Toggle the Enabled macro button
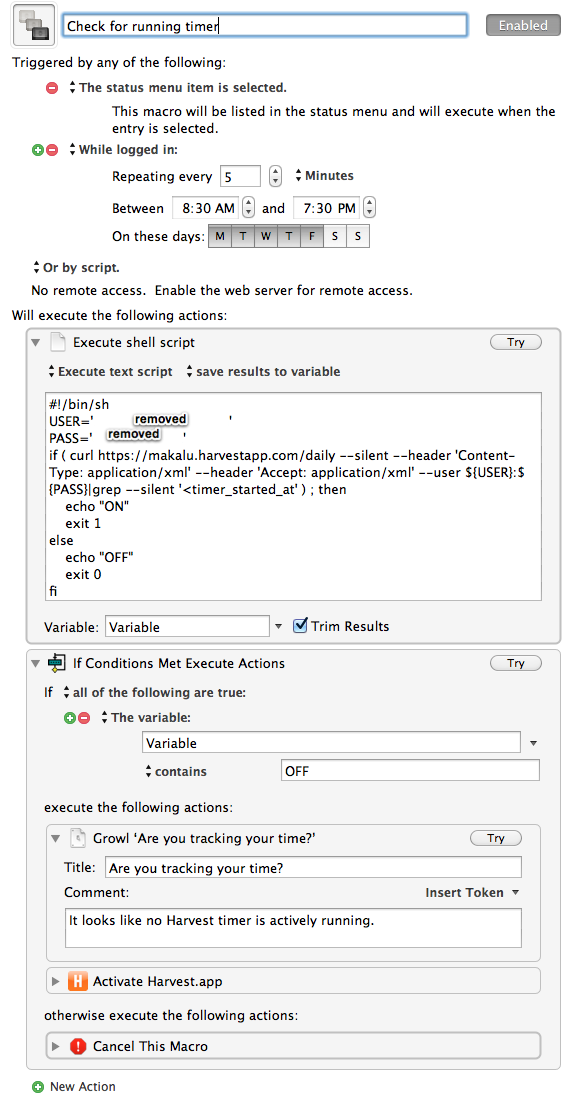The image size is (579, 1105). (523, 25)
